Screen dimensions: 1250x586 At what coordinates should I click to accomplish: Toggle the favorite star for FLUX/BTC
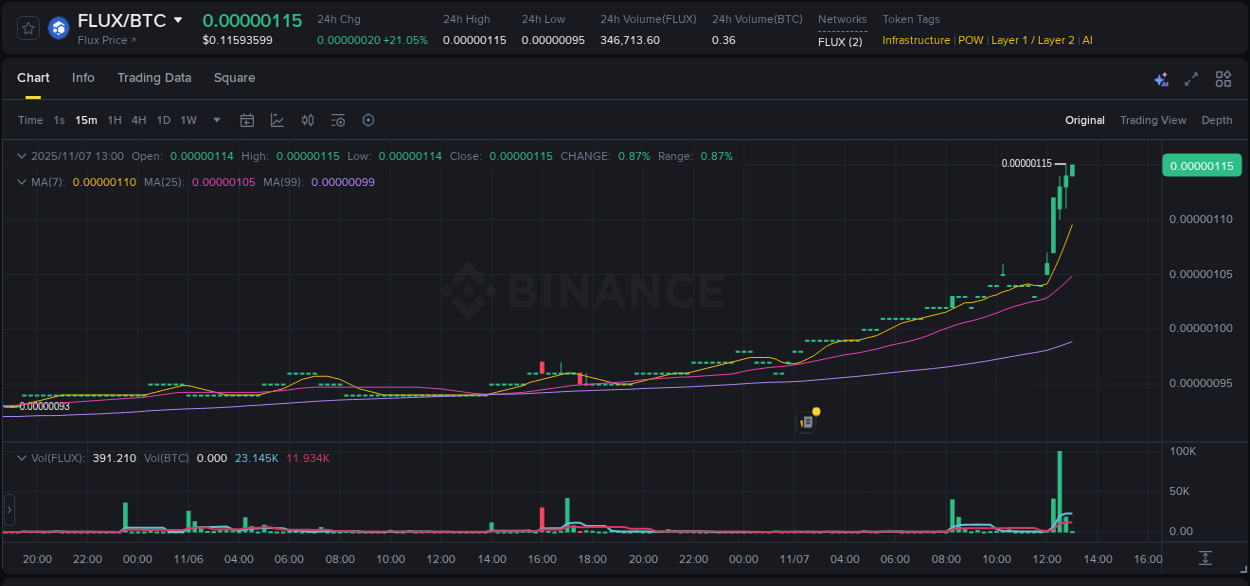click(x=27, y=28)
